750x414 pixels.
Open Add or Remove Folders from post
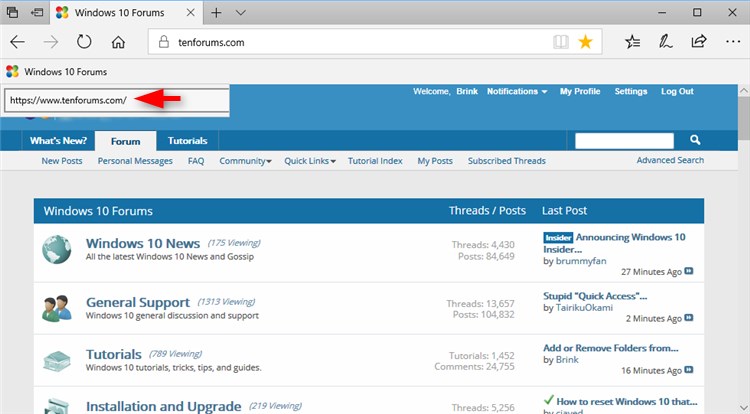611,348
